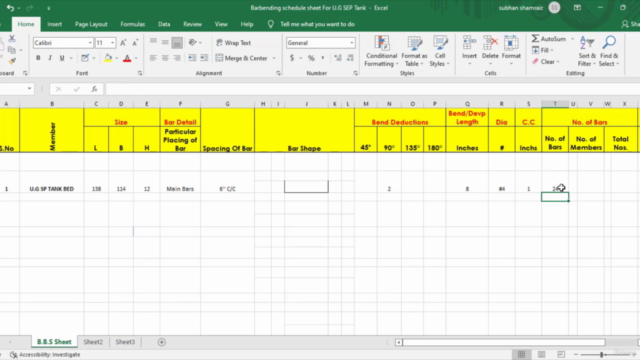Increase indent

pos(204,58)
